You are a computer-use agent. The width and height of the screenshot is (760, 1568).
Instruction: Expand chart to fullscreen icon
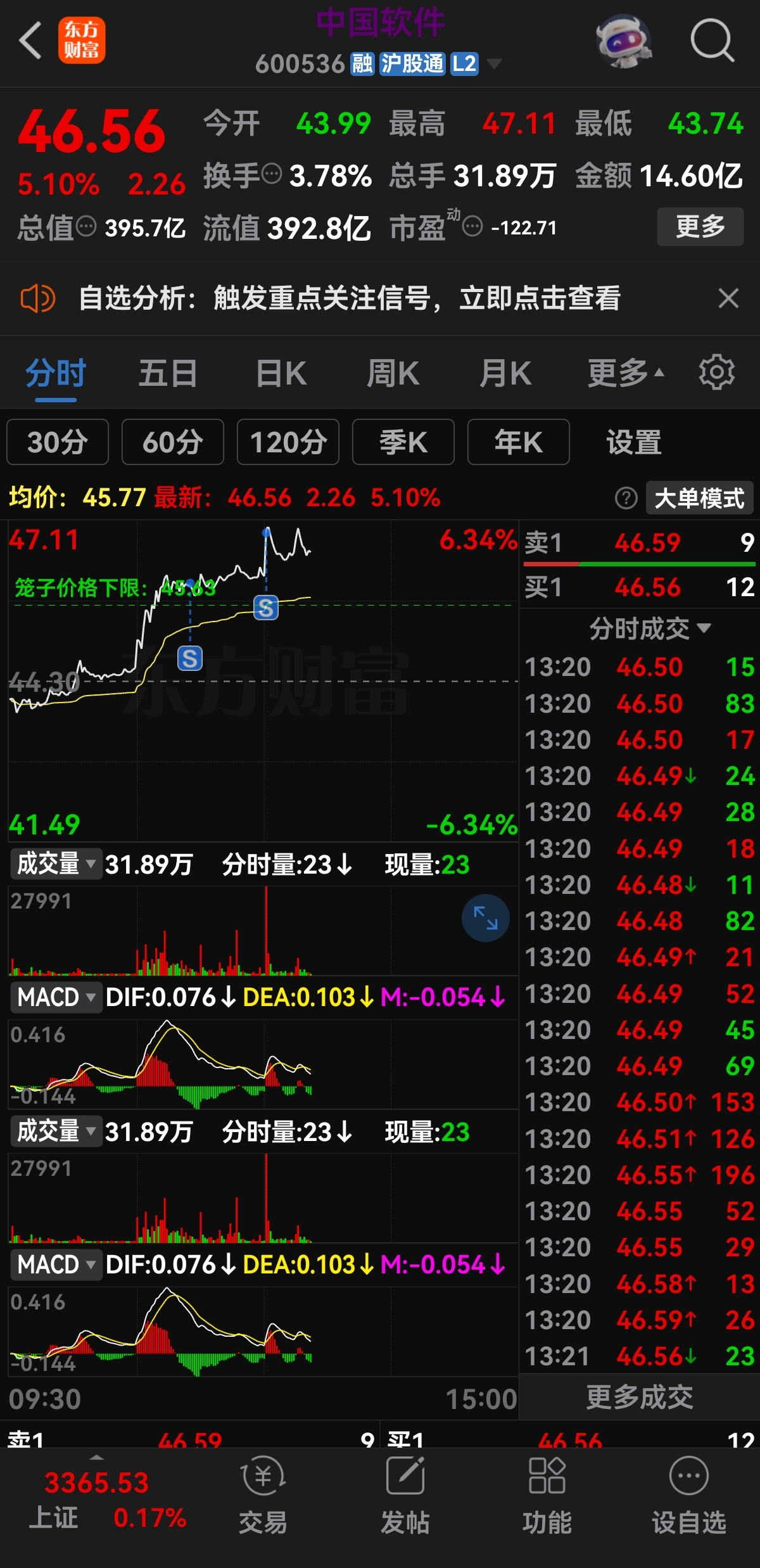[x=486, y=918]
